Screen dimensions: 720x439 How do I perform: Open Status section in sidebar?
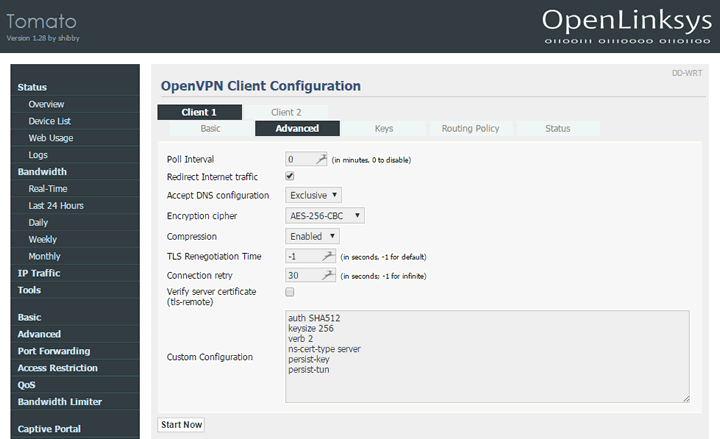point(32,87)
